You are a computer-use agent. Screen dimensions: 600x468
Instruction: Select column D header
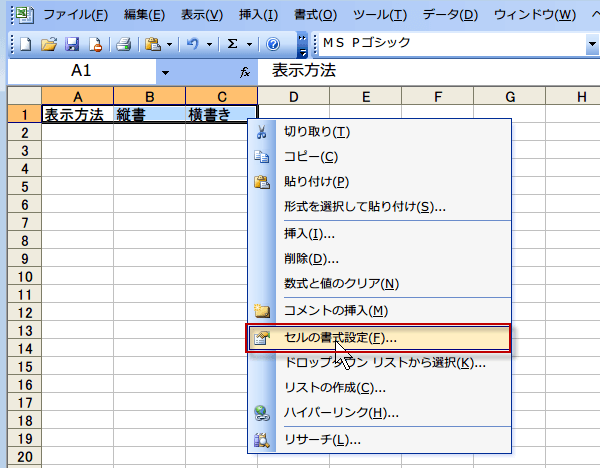click(293, 96)
